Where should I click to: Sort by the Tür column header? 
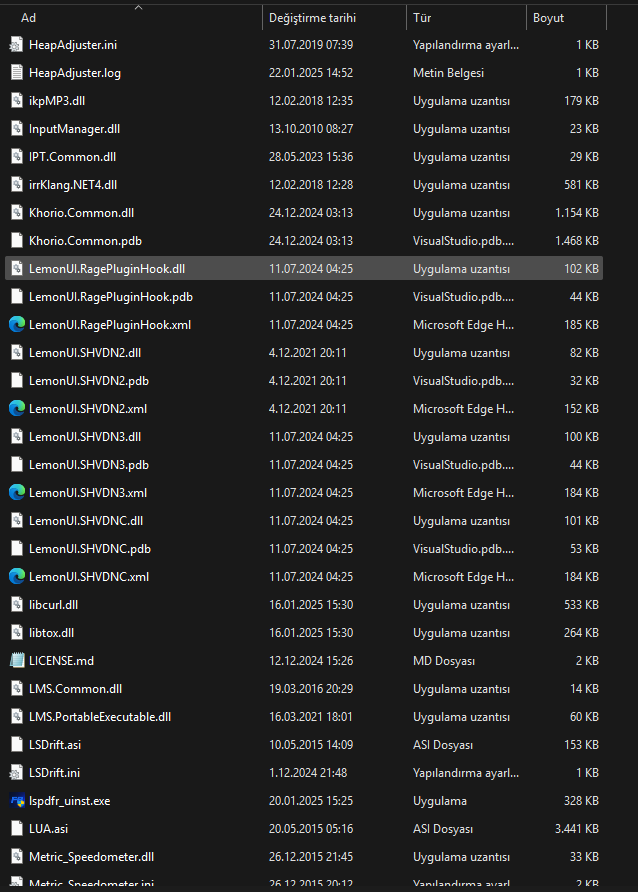tap(422, 18)
